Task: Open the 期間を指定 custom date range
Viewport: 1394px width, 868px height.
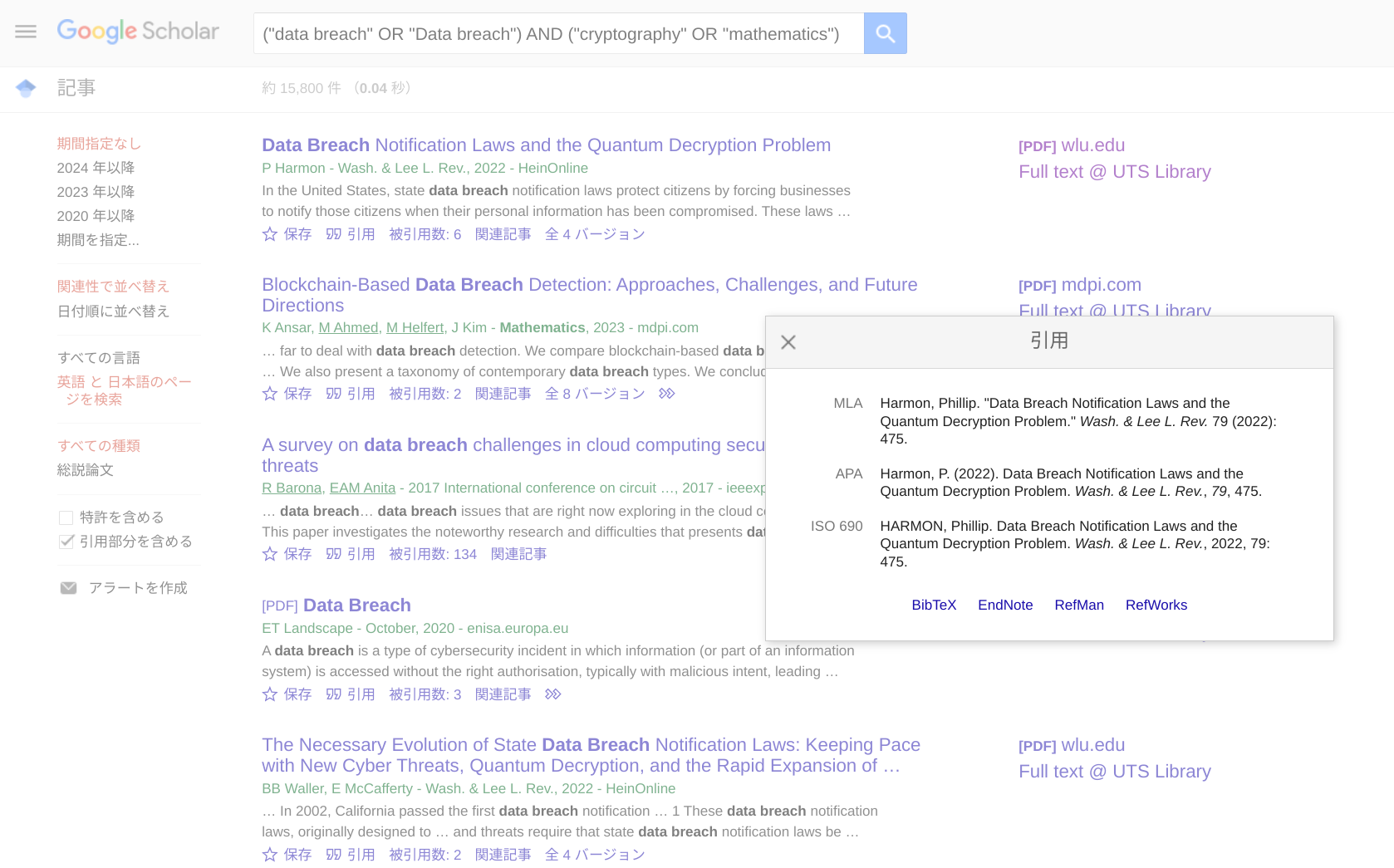Action: tap(98, 240)
